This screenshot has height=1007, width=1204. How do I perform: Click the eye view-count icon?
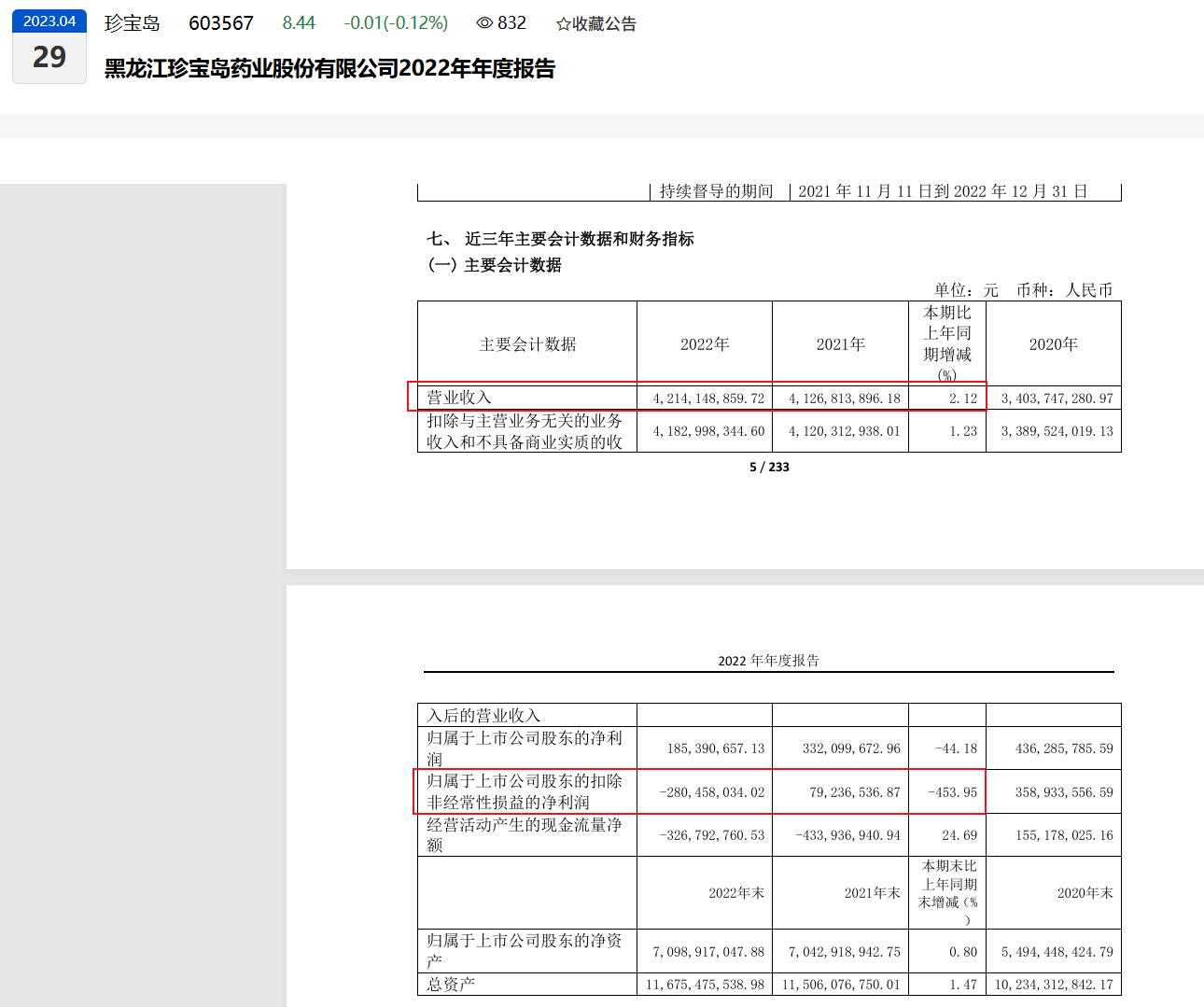484,23
